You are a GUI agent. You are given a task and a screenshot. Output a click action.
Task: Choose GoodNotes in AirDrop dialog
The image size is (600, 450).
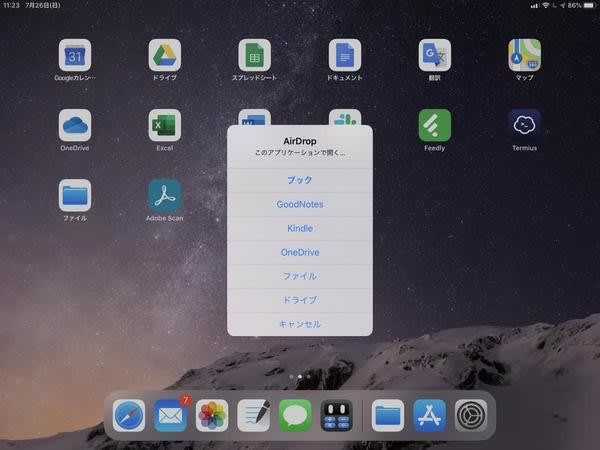pyautogui.click(x=300, y=204)
